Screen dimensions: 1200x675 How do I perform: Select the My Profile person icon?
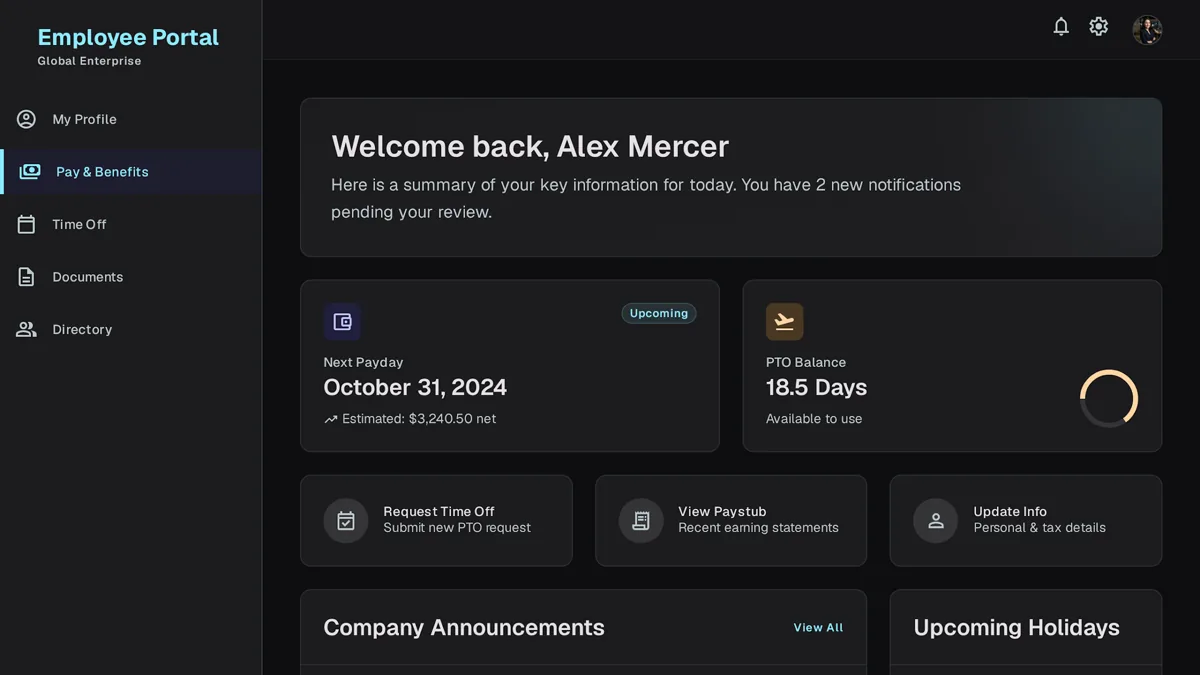click(27, 119)
